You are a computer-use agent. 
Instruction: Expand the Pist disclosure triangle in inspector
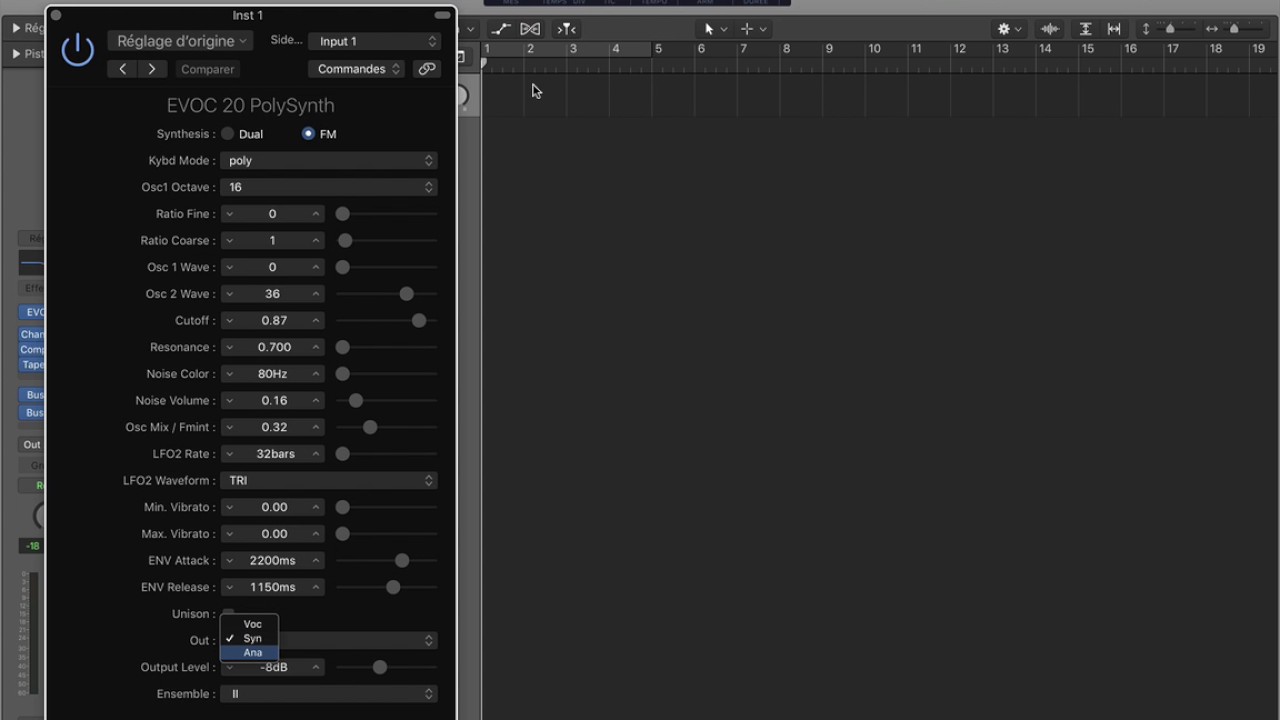(16, 54)
